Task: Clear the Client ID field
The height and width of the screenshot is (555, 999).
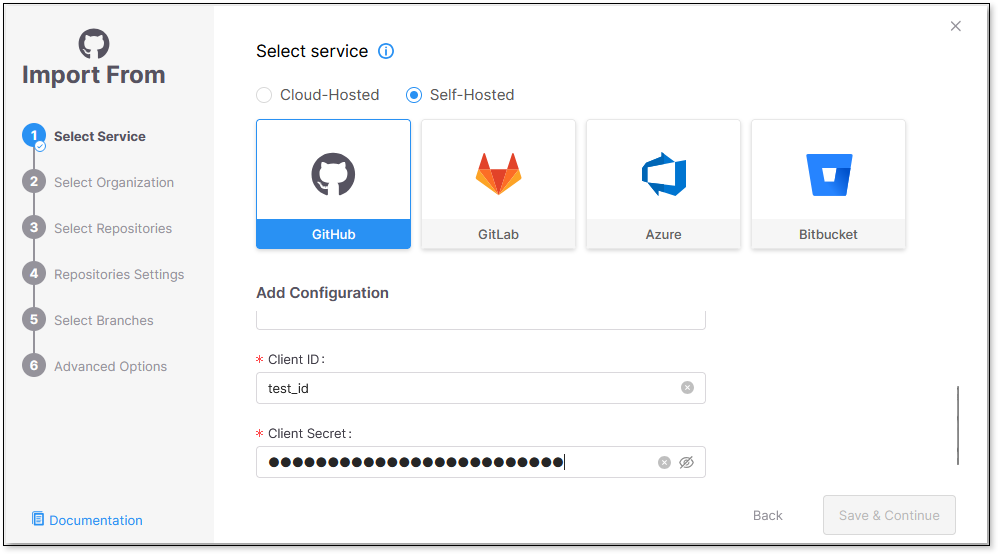Action: 687,387
